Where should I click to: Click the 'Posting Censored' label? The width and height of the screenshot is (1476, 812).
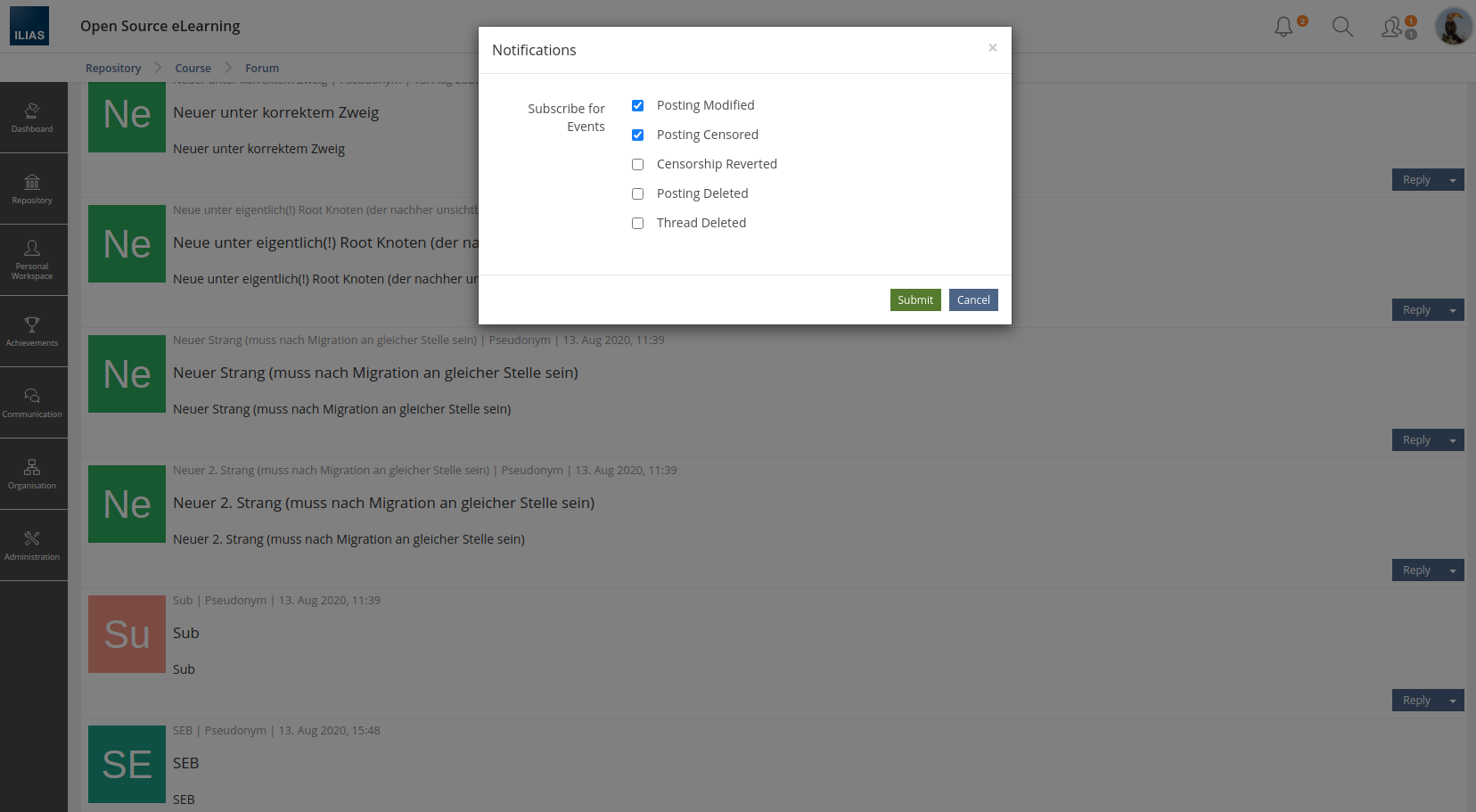pyautogui.click(x=708, y=135)
